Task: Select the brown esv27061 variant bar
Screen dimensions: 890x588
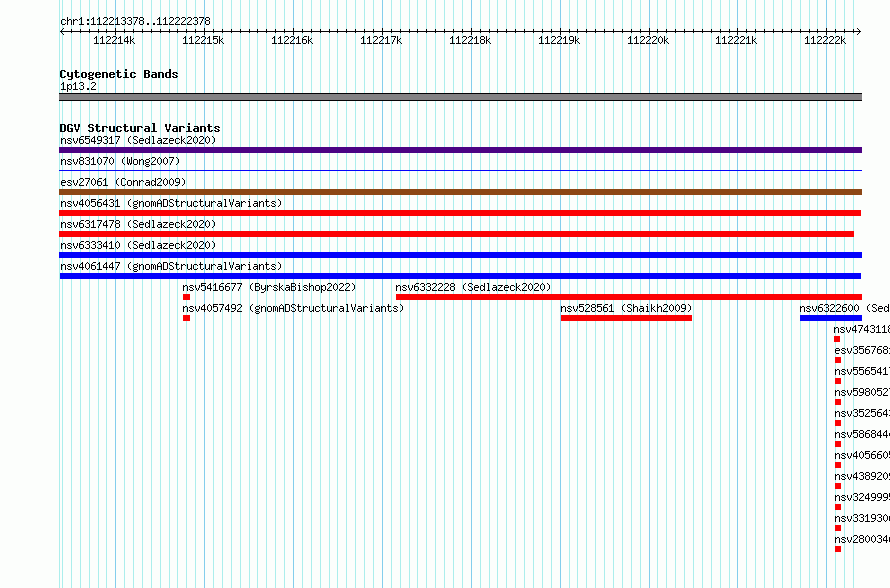Action: [x=460, y=192]
